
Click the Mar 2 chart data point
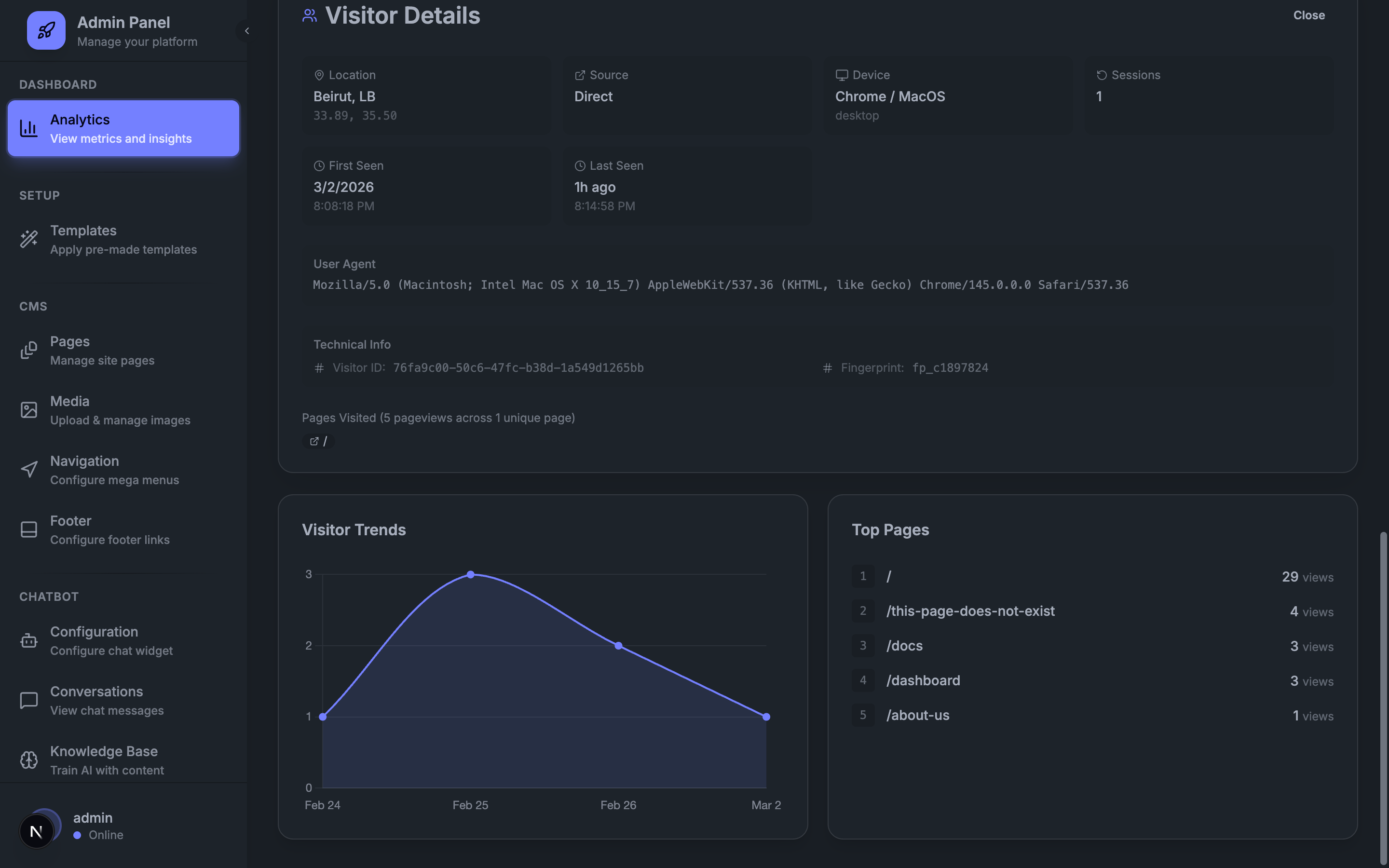pos(766,717)
